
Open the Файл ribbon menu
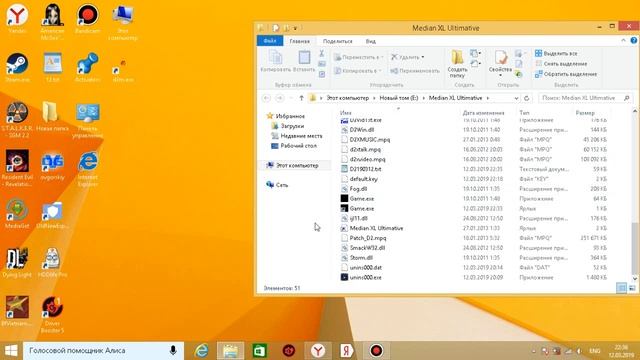click(270, 41)
